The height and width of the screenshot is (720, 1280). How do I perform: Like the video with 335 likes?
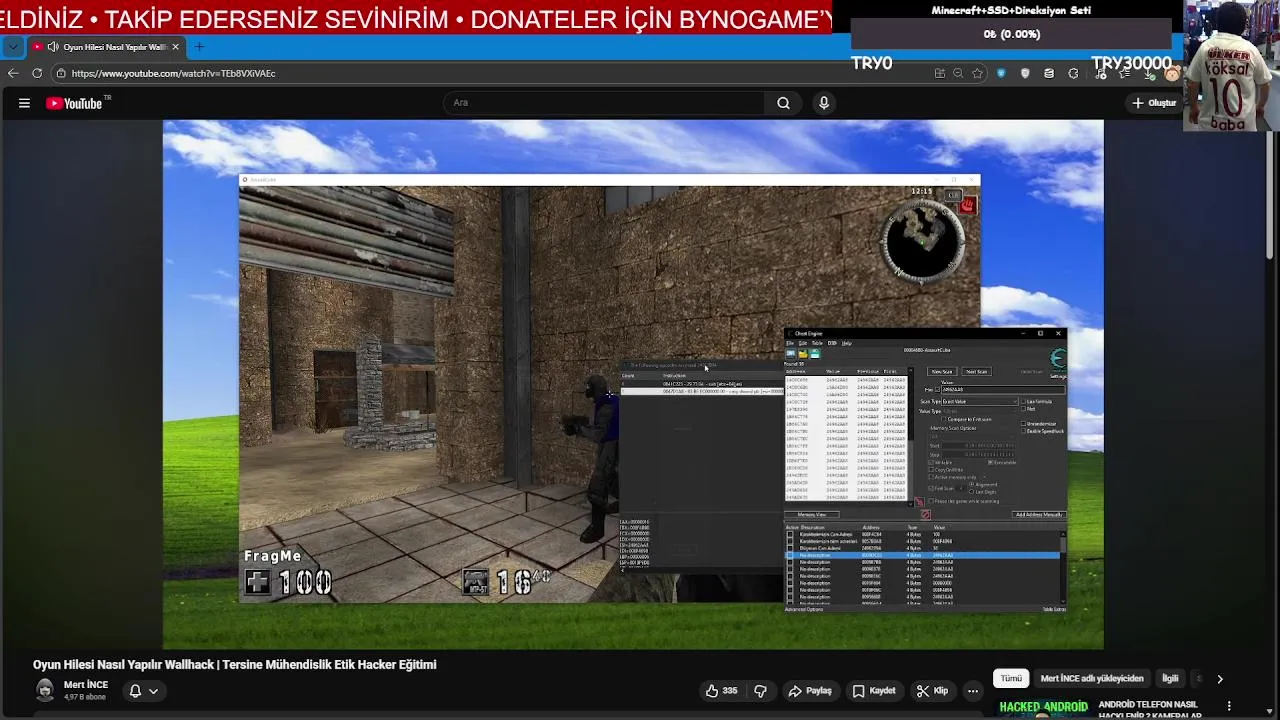[722, 691]
